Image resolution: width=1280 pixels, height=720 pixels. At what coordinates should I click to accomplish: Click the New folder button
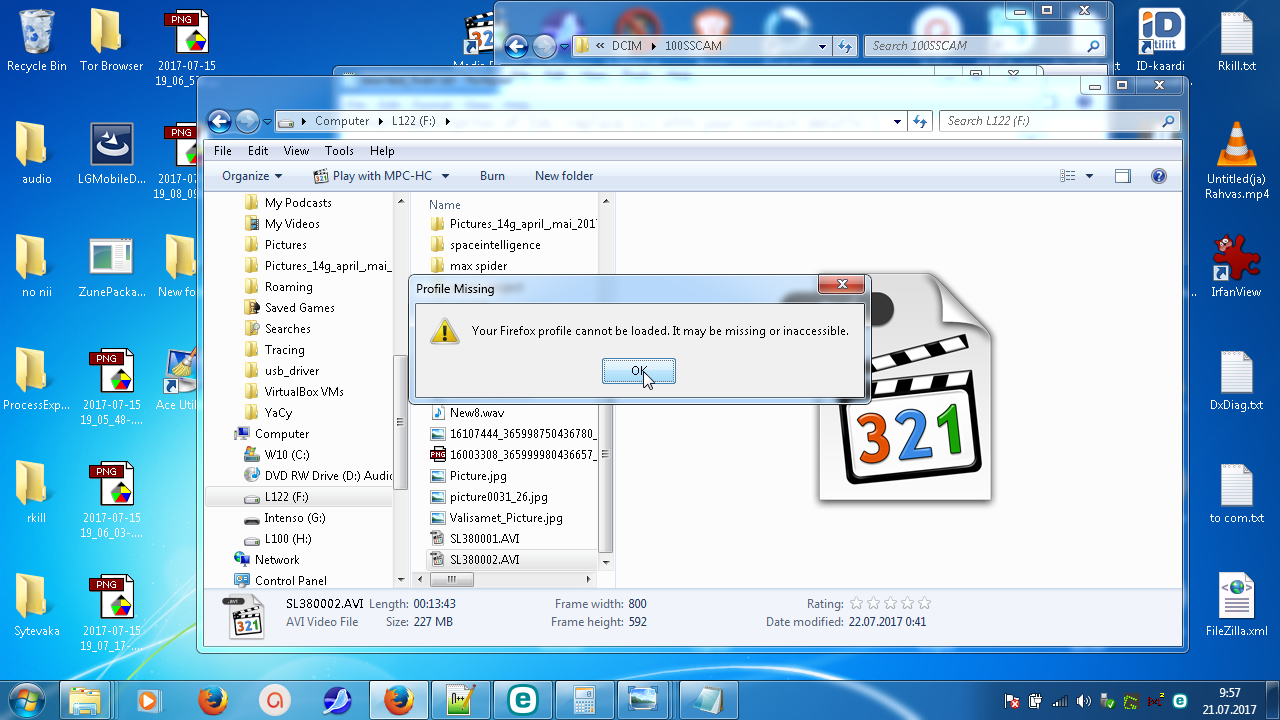tap(564, 176)
